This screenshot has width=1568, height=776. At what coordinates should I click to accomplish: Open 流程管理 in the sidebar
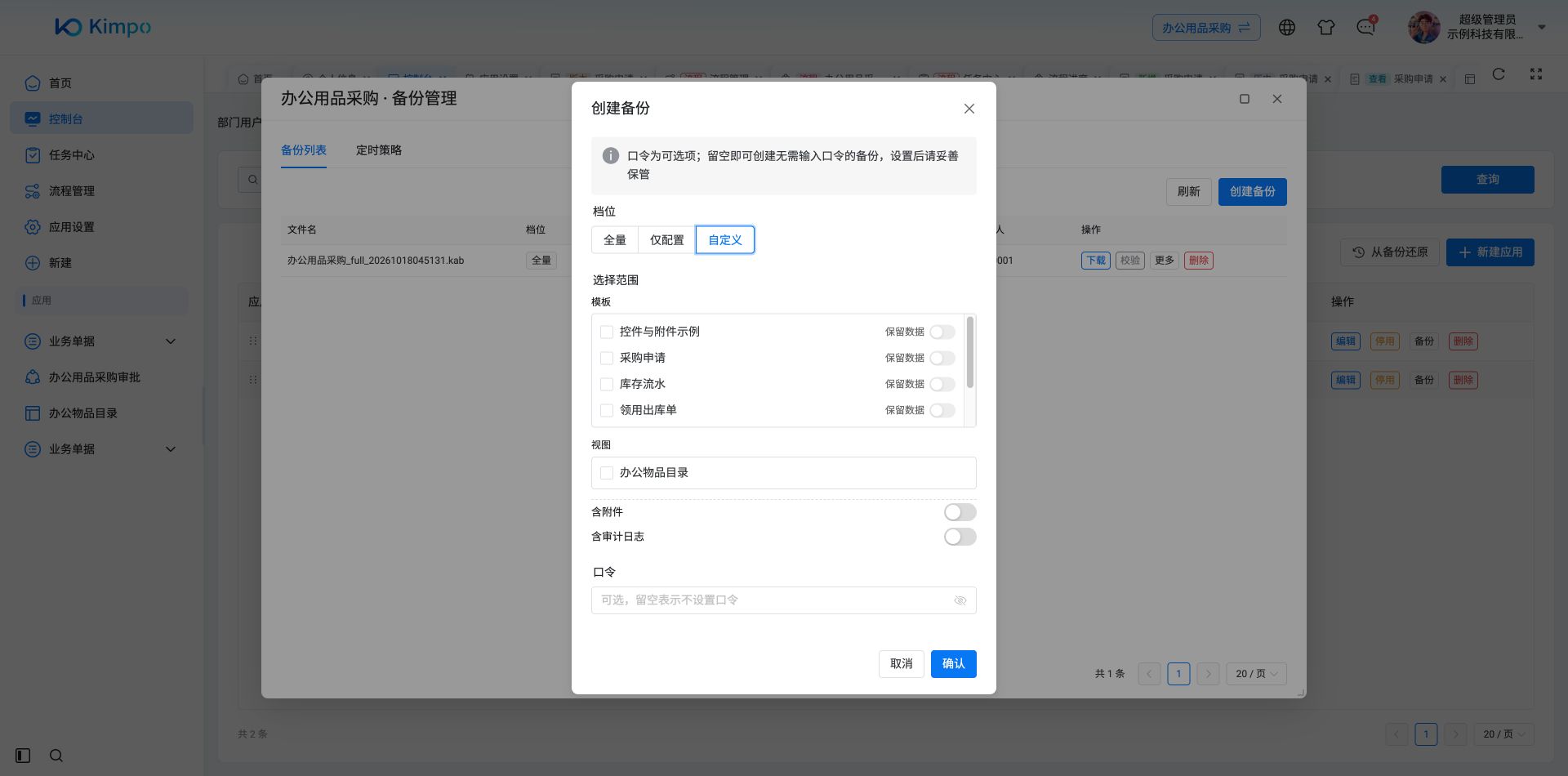[101, 190]
